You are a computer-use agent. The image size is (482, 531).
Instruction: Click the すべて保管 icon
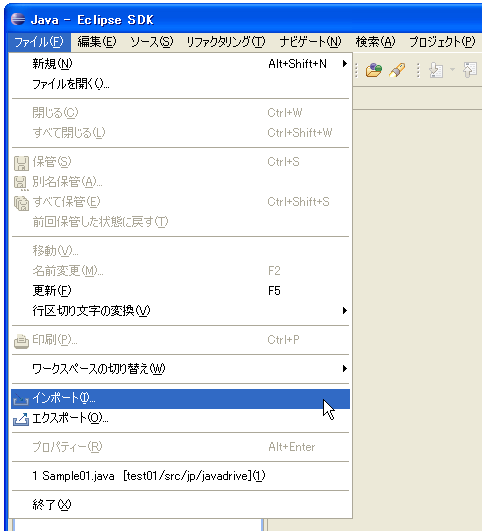tap(21, 203)
